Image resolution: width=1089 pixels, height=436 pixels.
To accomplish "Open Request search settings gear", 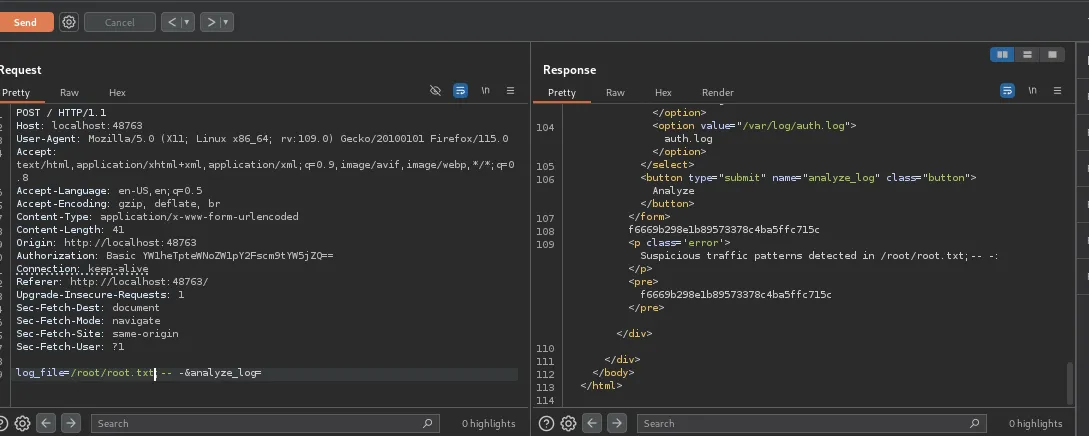I will tap(22, 423).
